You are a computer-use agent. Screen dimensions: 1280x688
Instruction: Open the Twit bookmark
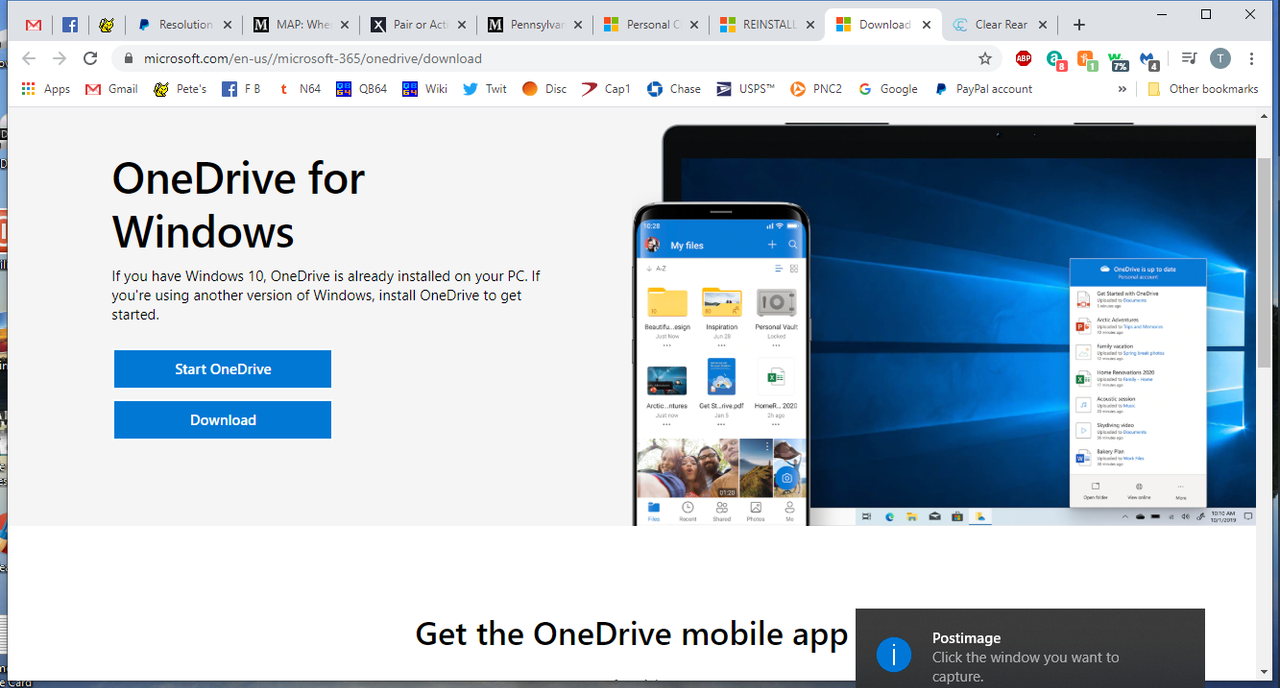(x=485, y=89)
